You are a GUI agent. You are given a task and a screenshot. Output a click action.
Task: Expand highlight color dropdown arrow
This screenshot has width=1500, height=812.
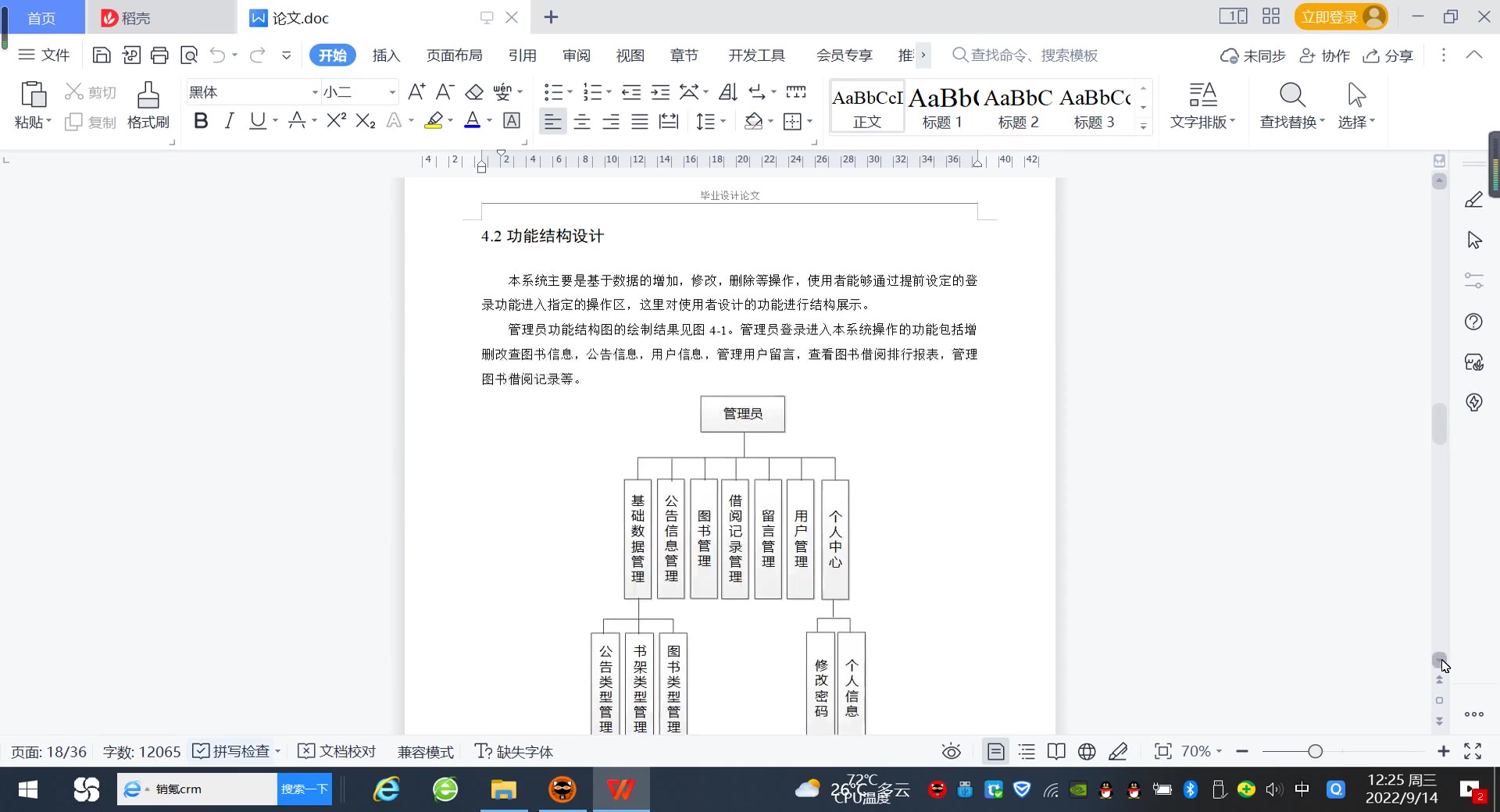(450, 121)
